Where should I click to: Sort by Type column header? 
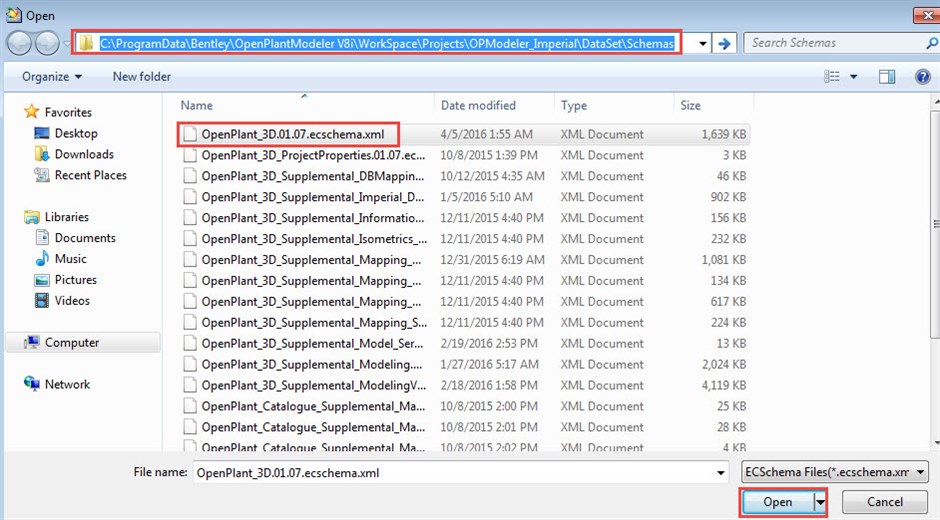(x=574, y=106)
